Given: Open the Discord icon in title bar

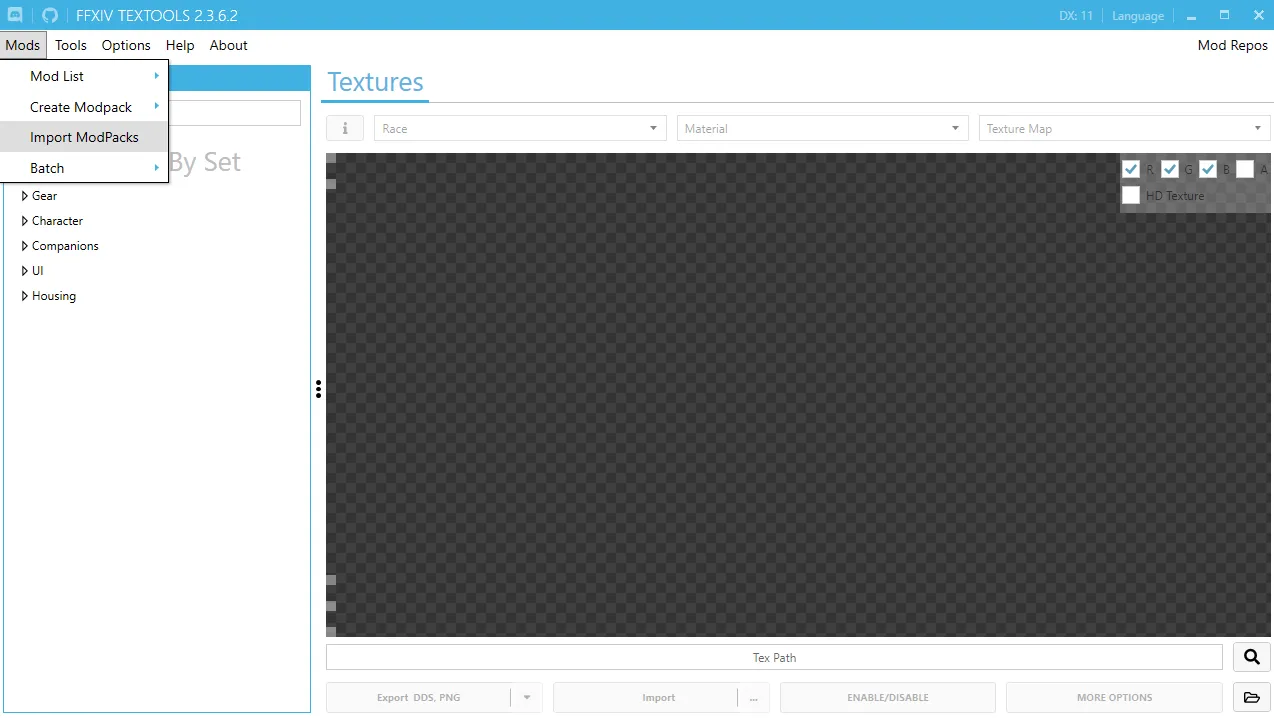Looking at the screenshot, I should (16, 16).
